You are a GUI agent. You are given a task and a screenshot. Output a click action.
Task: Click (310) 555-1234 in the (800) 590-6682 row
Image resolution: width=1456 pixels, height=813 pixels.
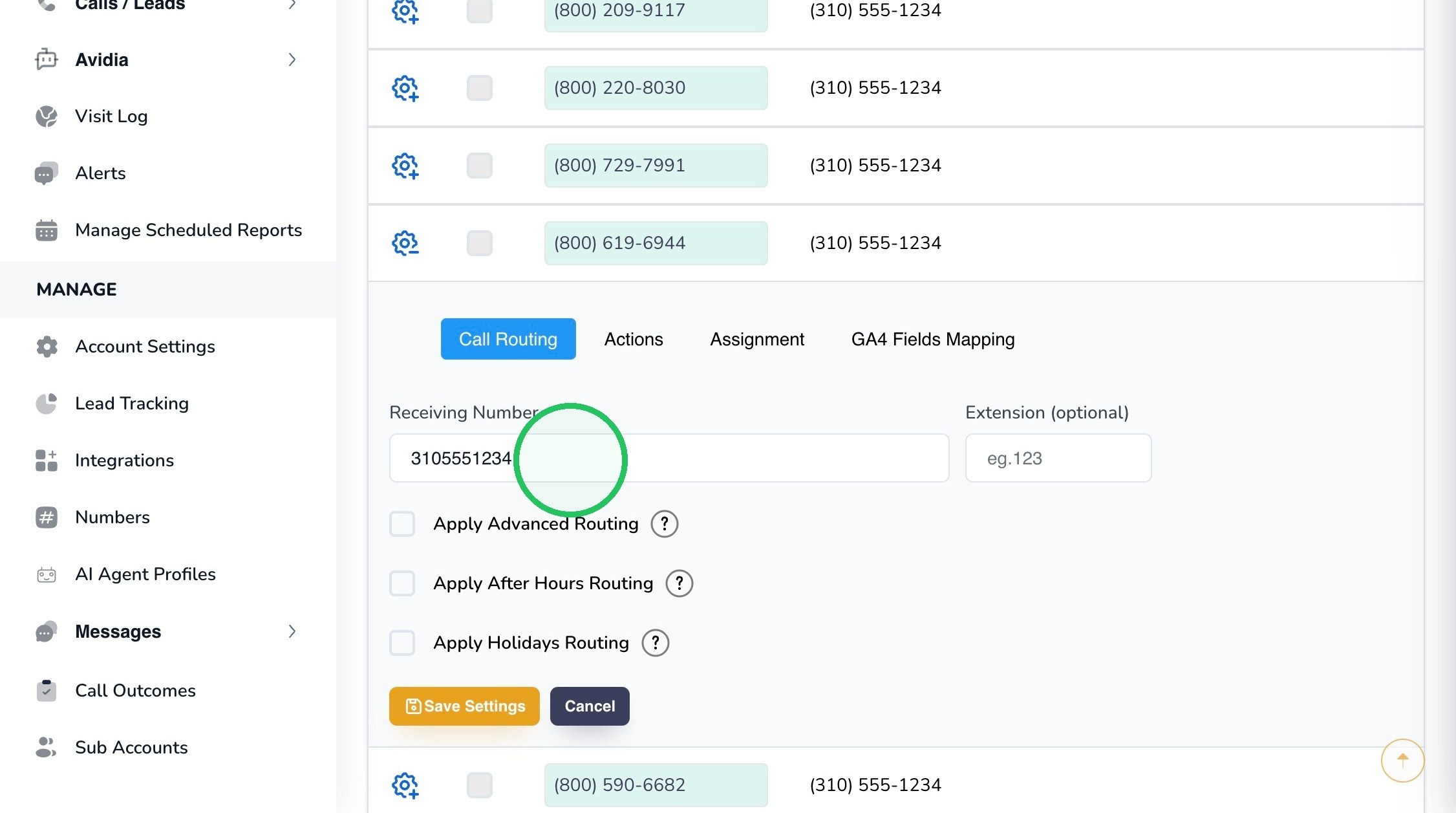coord(875,785)
